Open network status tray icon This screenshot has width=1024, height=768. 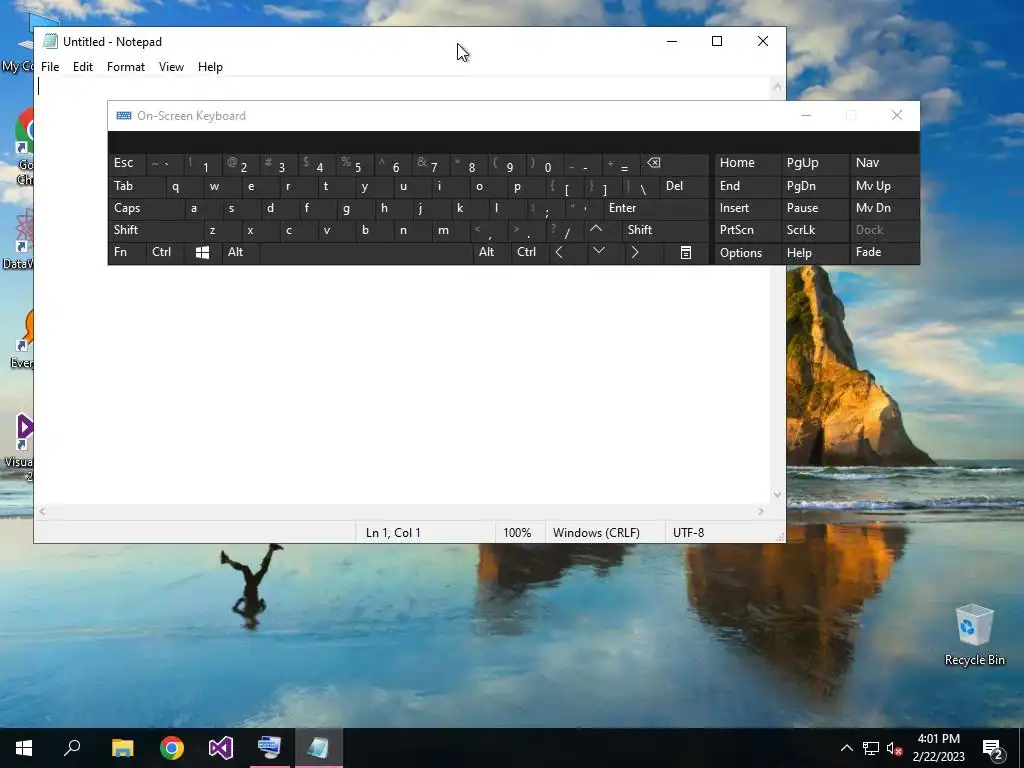(x=871, y=748)
